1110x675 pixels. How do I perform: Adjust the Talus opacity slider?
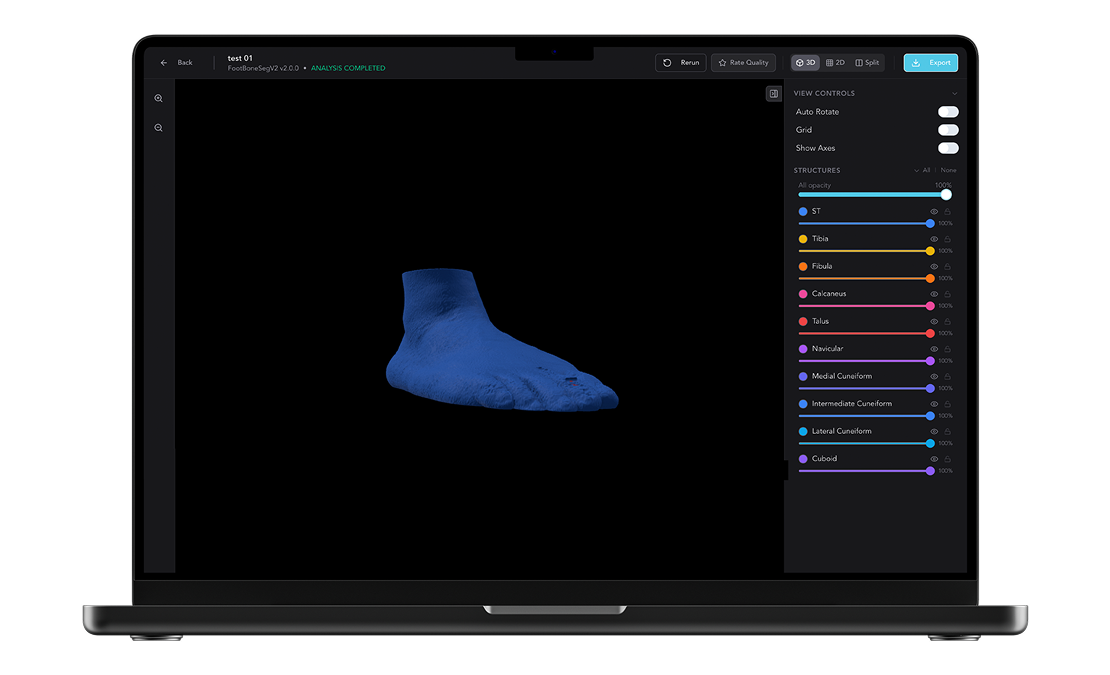(x=866, y=333)
